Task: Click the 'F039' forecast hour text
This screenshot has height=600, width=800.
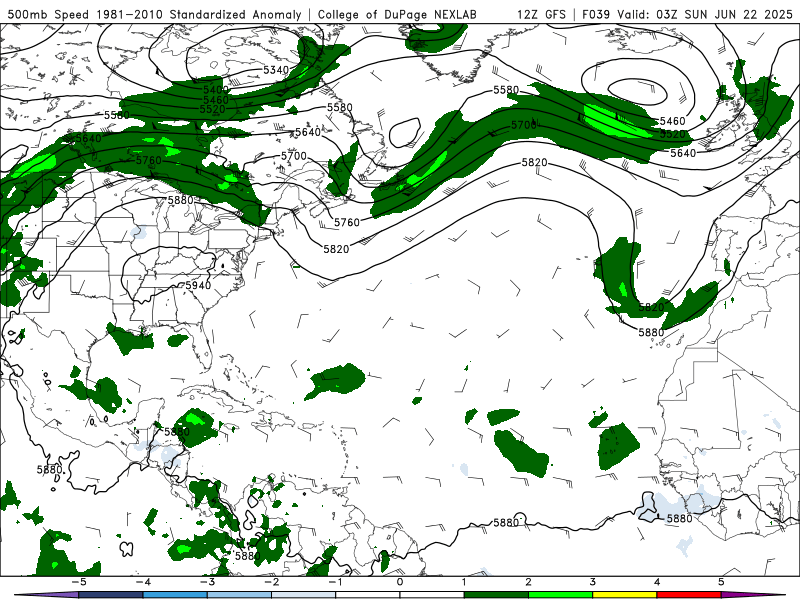Action: point(595,14)
